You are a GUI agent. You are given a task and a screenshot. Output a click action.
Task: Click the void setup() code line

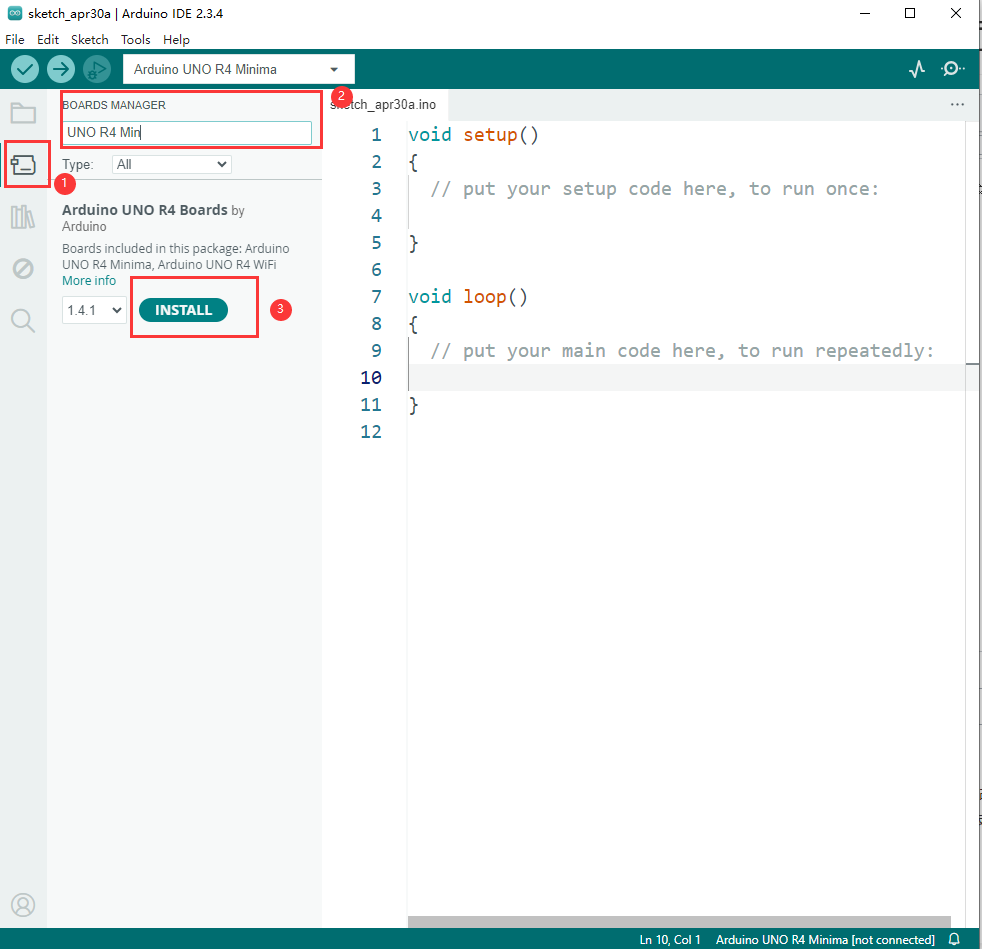point(473,135)
